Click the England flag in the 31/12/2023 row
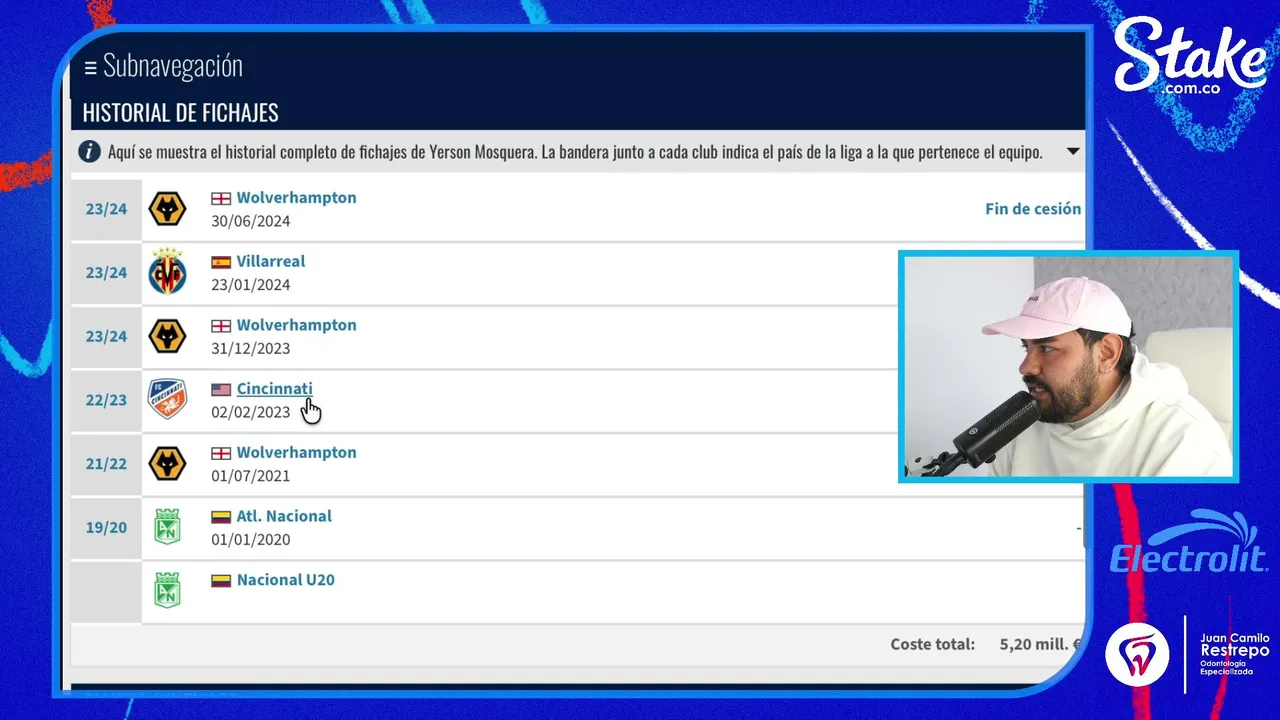The height and width of the screenshot is (720, 1280). tap(221, 326)
